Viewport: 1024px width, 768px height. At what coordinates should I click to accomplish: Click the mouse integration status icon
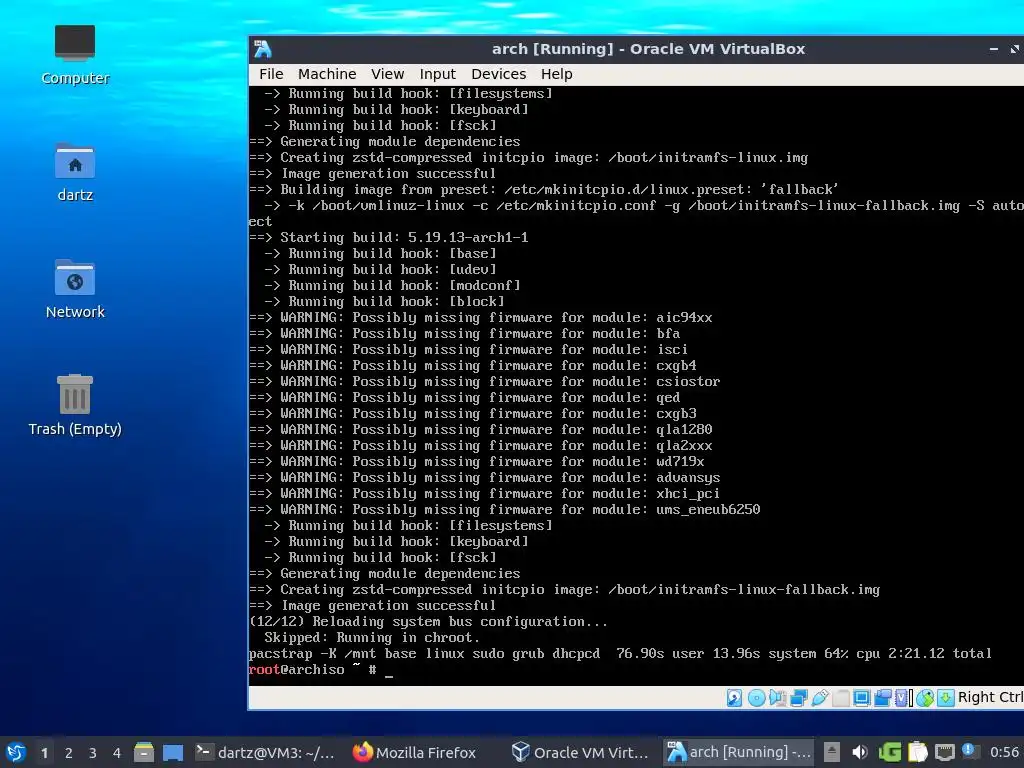point(925,698)
